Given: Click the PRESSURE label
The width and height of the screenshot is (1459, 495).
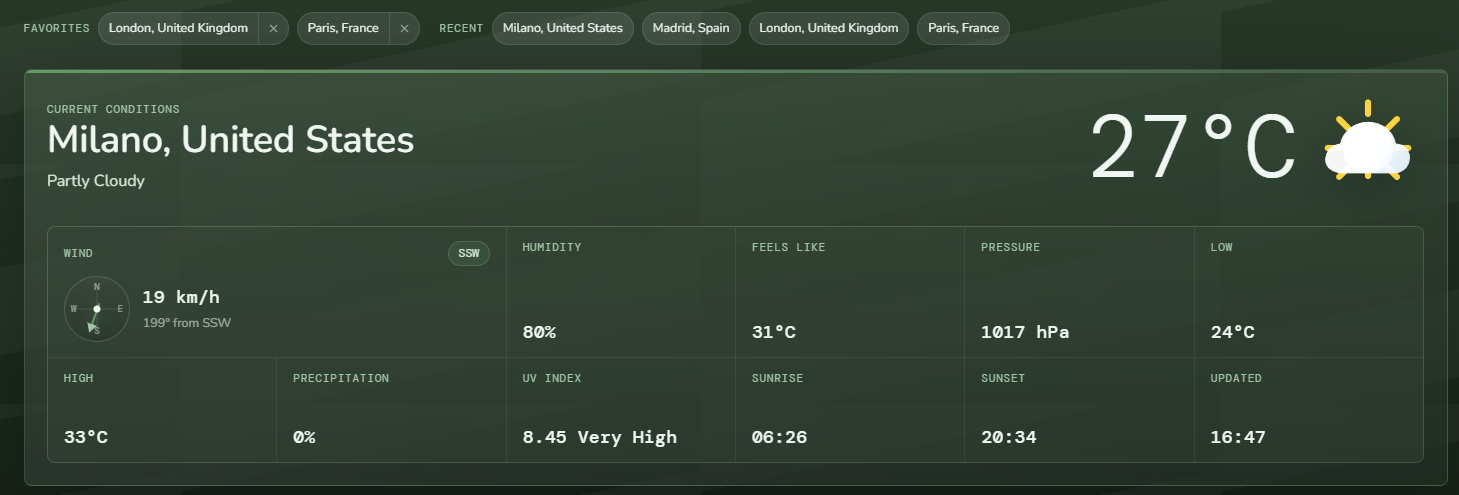Looking at the screenshot, I should [x=1010, y=247].
